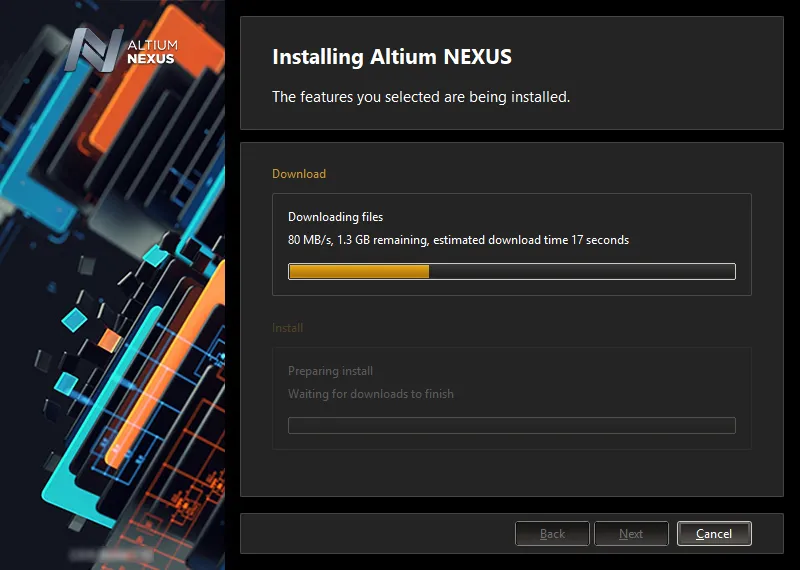The height and width of the screenshot is (570, 800).
Task: Go Back to the previous step
Action: 552,533
